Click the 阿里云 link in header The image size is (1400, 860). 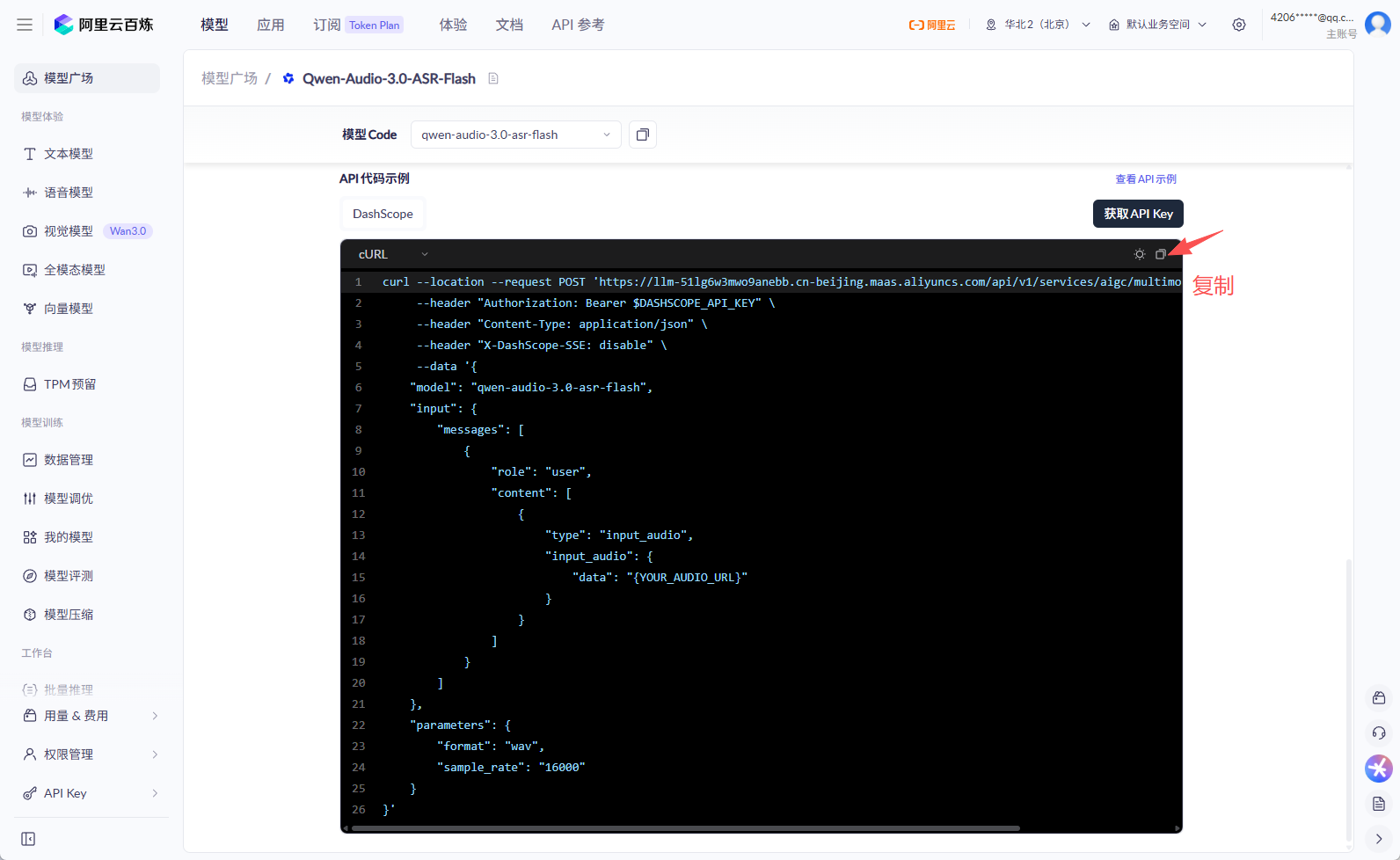932,25
